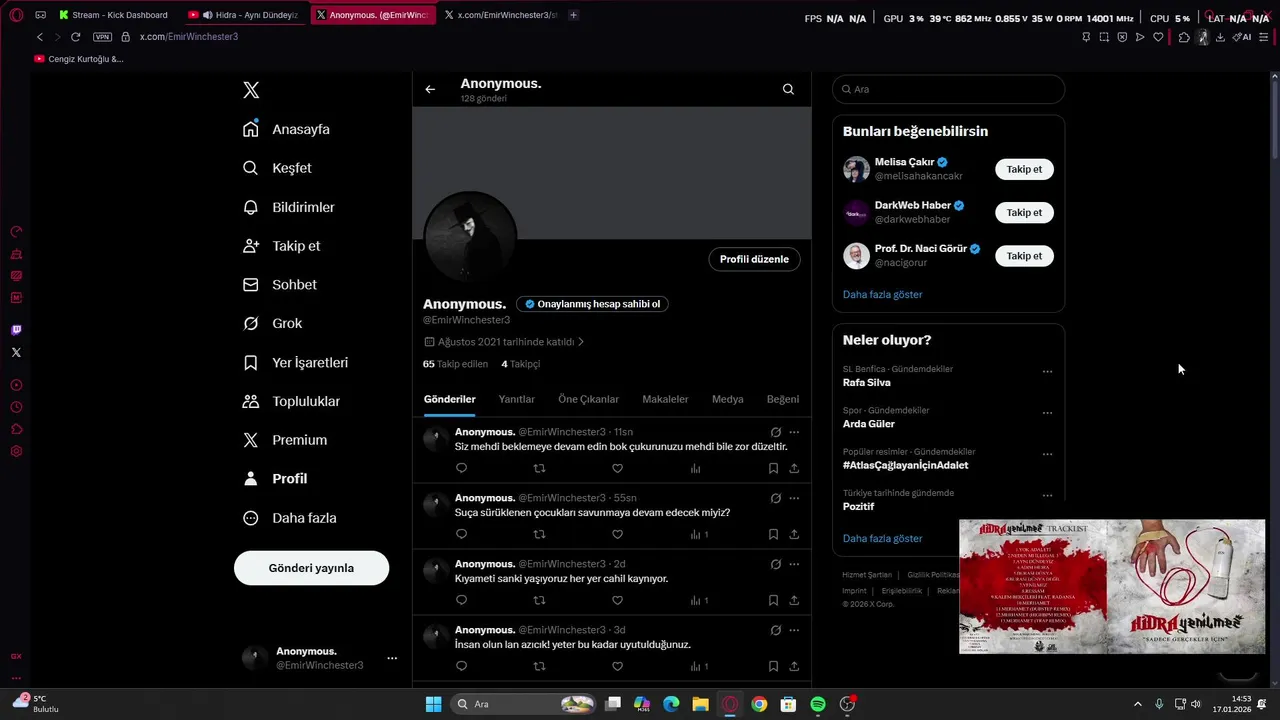1280x720 pixels.
Task: Open Windows Start menu
Action: tap(433, 704)
